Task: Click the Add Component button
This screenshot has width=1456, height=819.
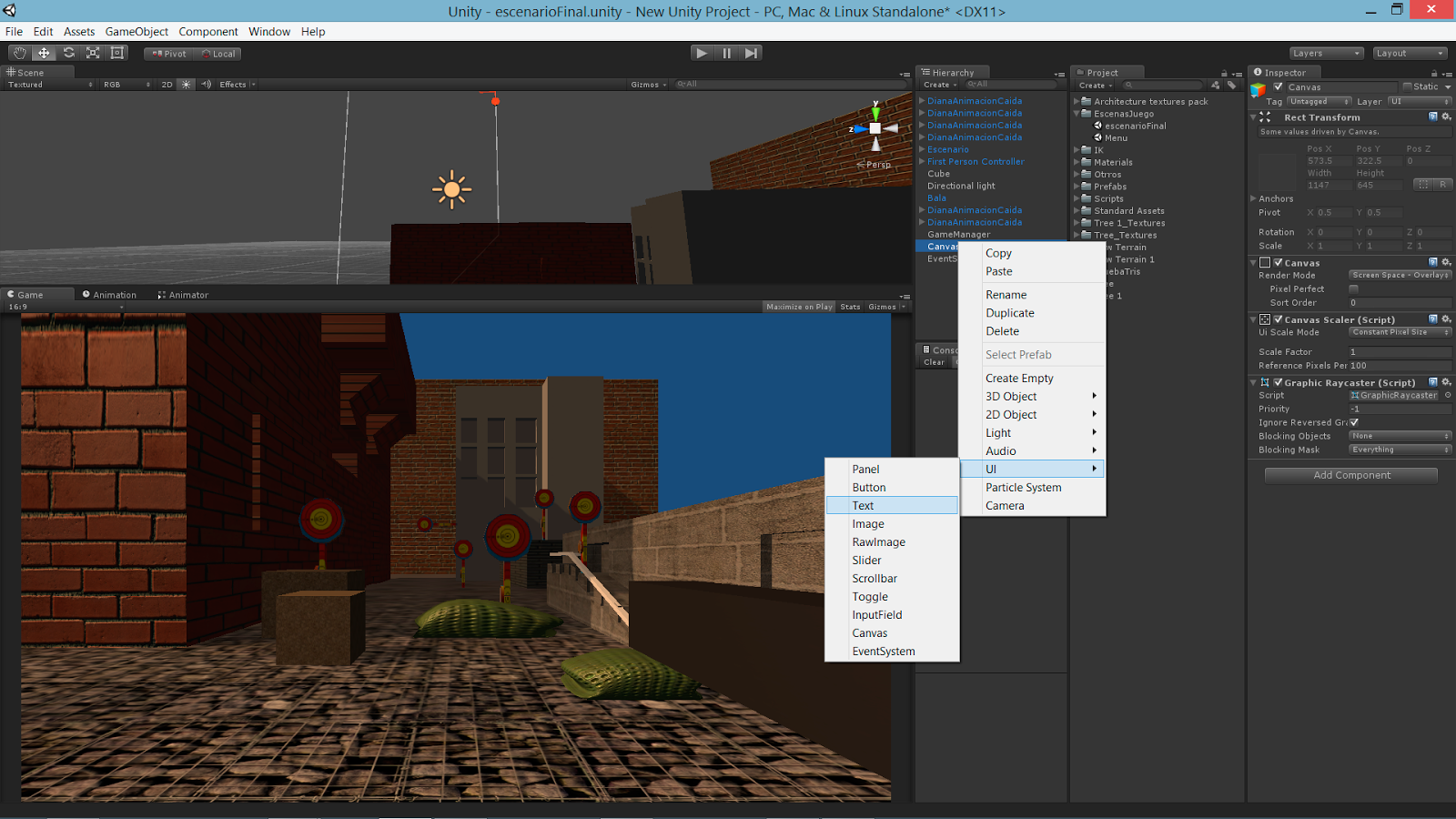Action: 1350,475
